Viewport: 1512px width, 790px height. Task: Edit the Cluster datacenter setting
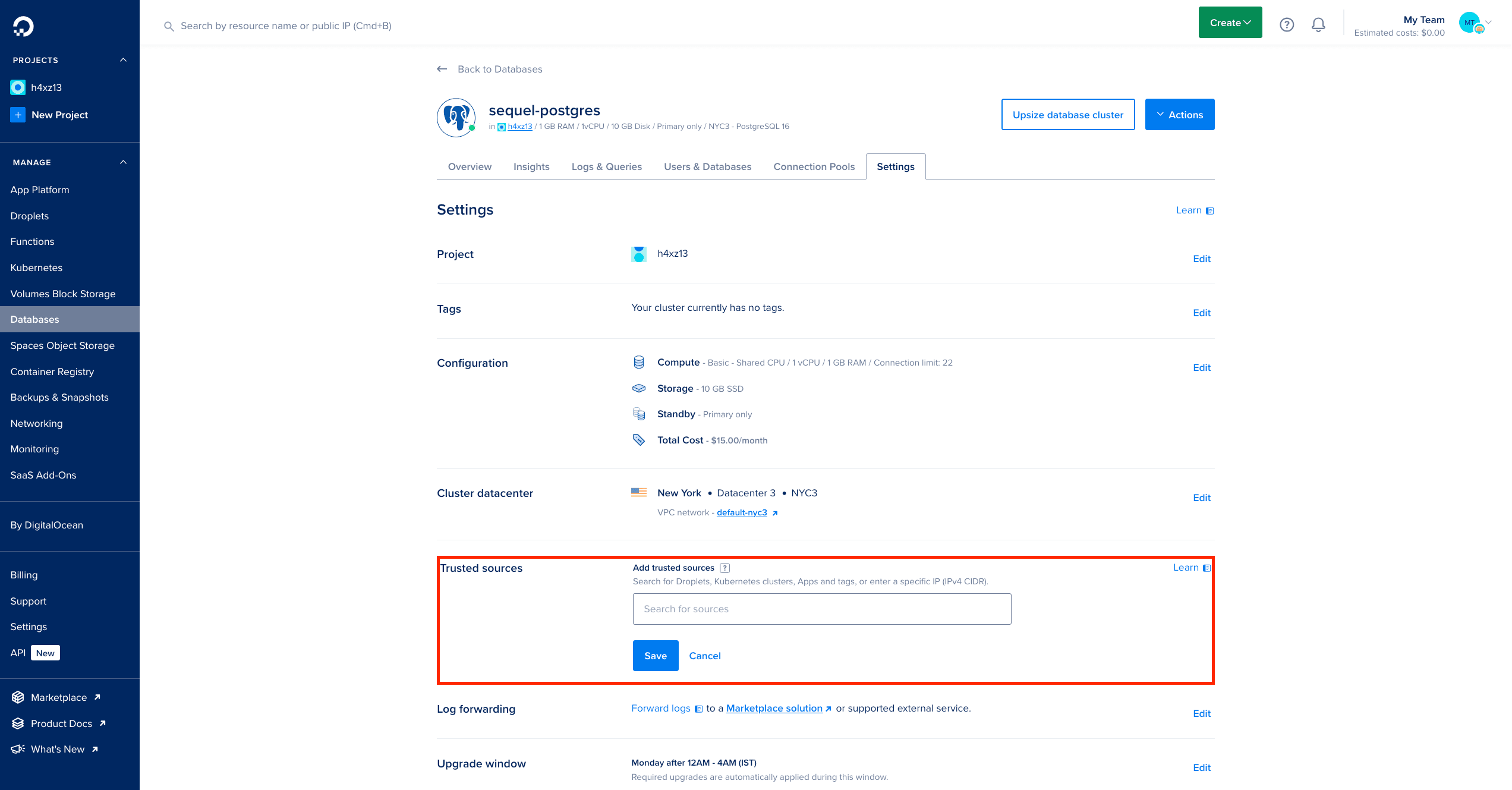click(1202, 498)
